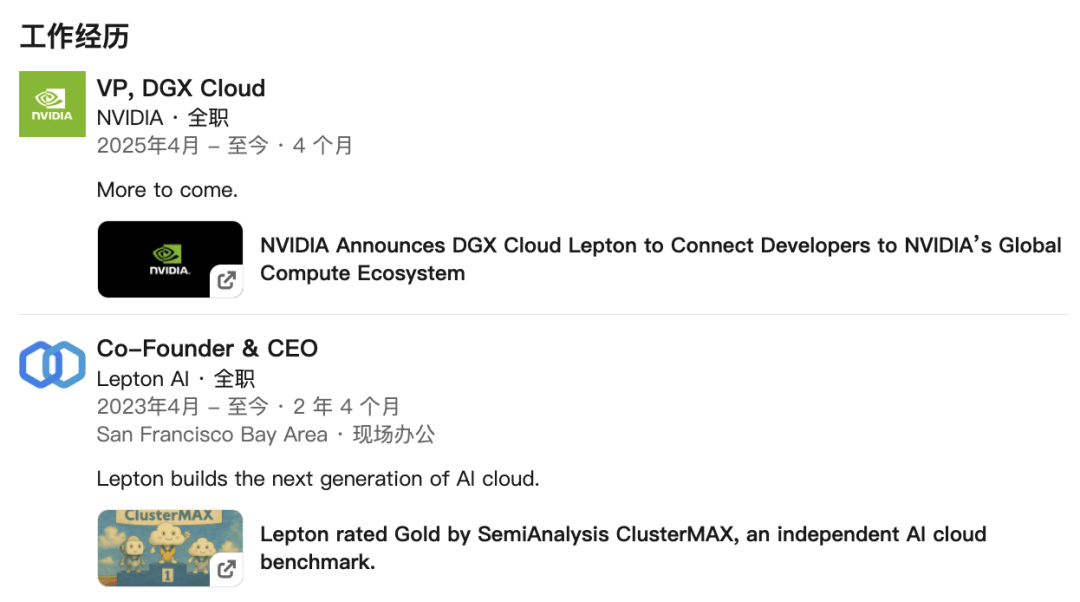Click the word benchmark. in Lepton headline
This screenshot has width=1080, height=602.
(x=318, y=562)
